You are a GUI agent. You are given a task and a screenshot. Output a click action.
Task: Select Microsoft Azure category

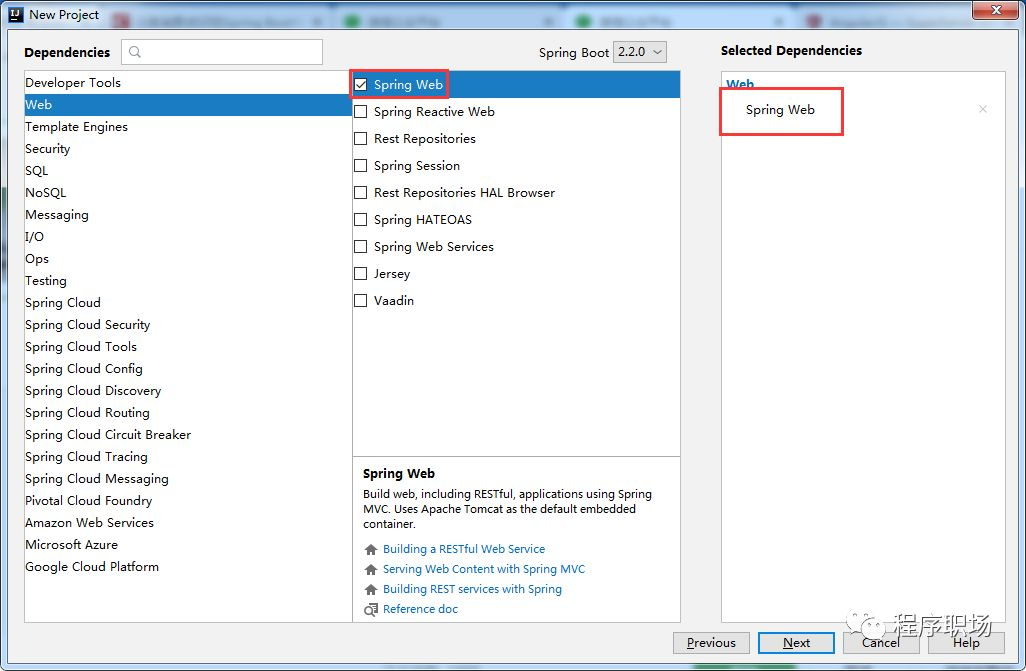pyautogui.click(x=188, y=545)
